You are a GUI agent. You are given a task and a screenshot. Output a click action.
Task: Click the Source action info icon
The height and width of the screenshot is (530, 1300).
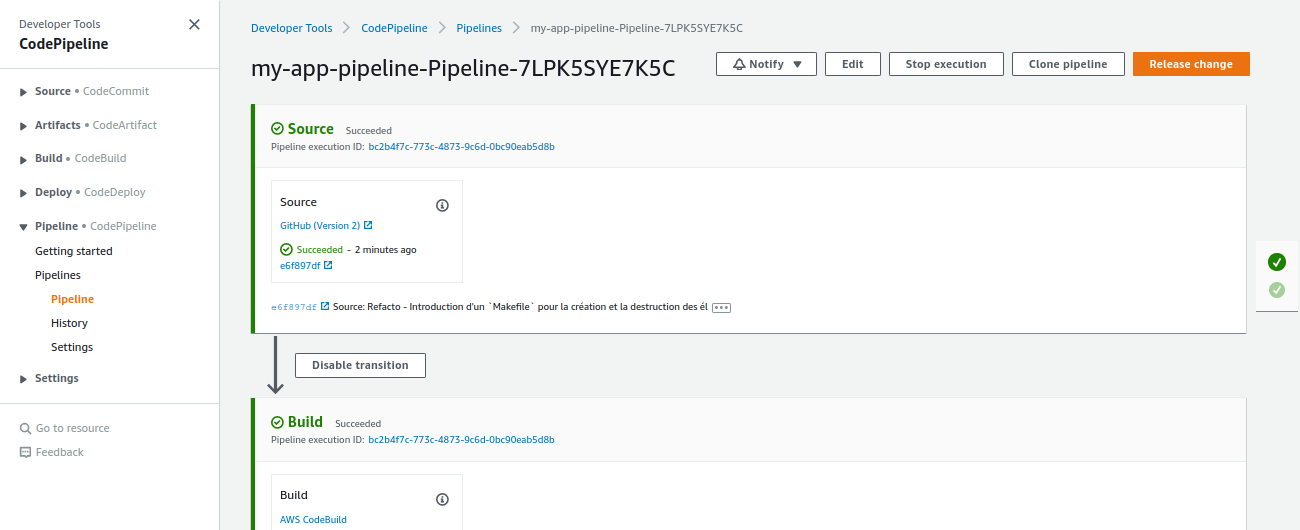(x=442, y=205)
